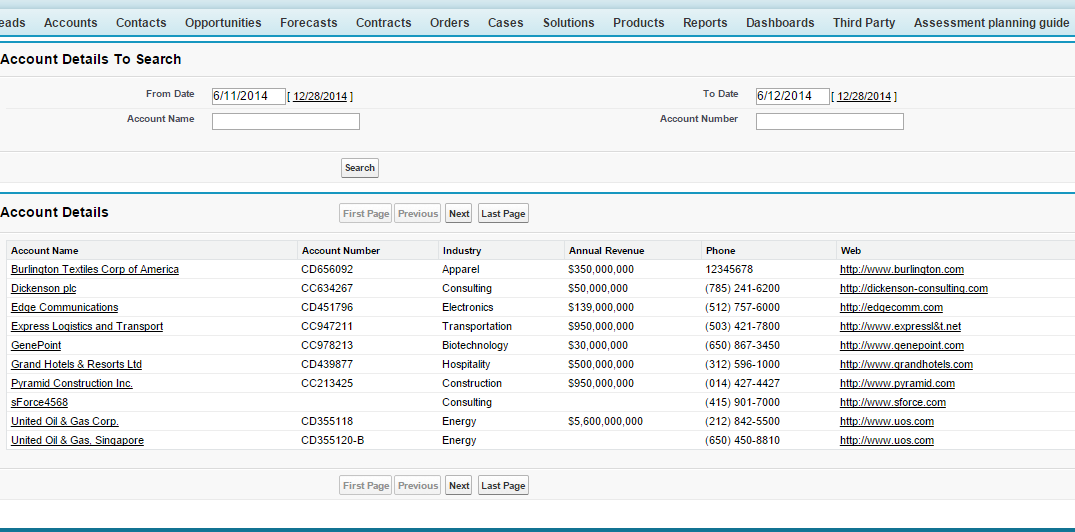Select the Hospitality industry cell
1075x532 pixels.
[x=466, y=365]
